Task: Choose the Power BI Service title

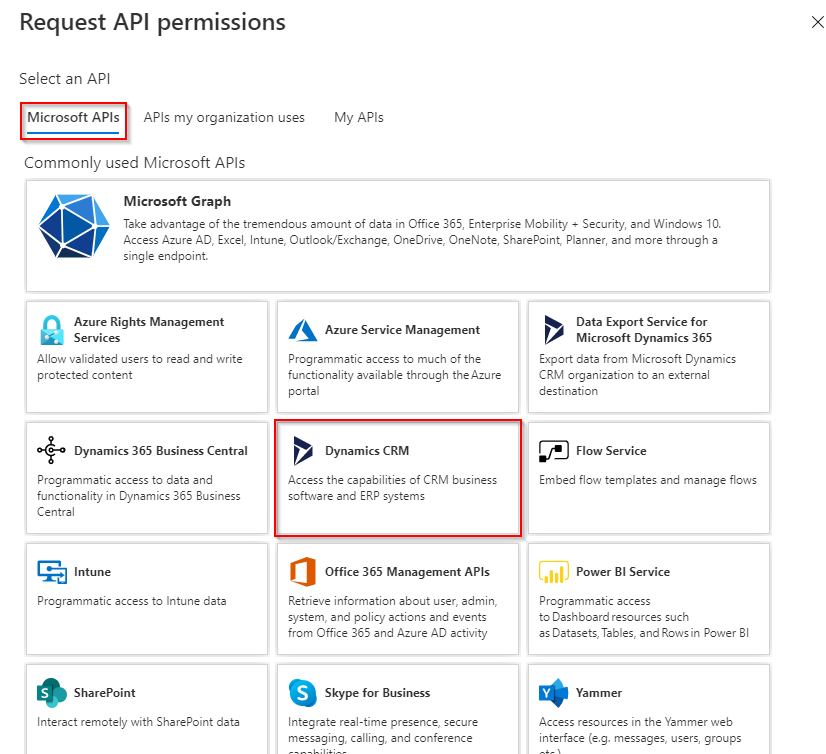Action: pyautogui.click(x=623, y=572)
